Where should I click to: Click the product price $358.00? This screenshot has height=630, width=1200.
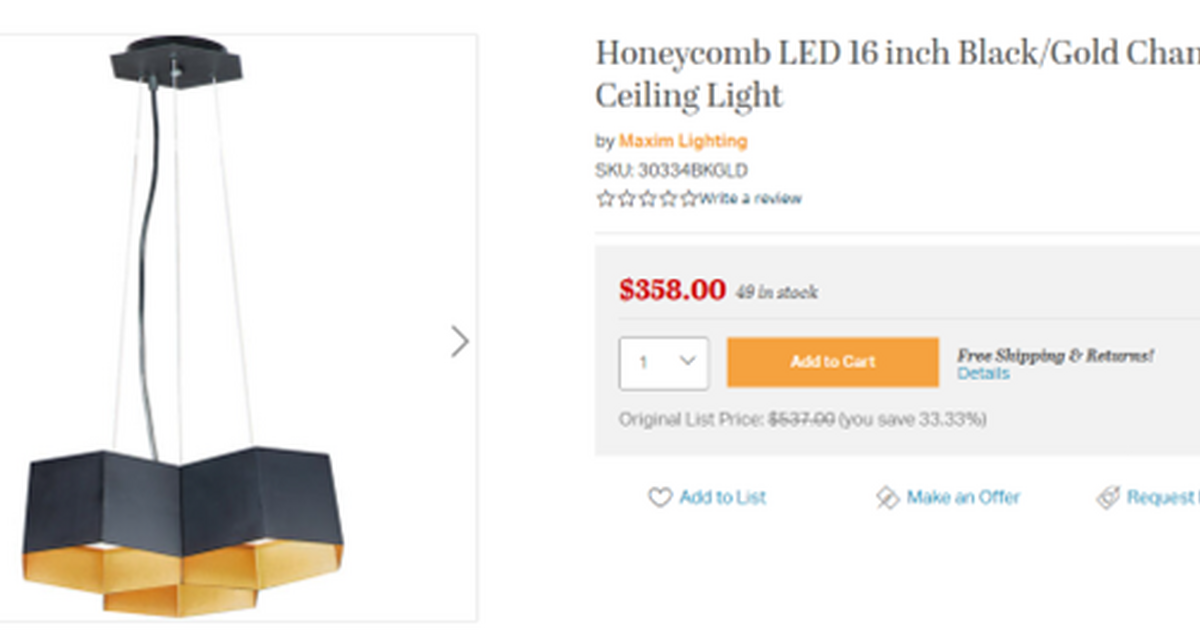coord(672,289)
